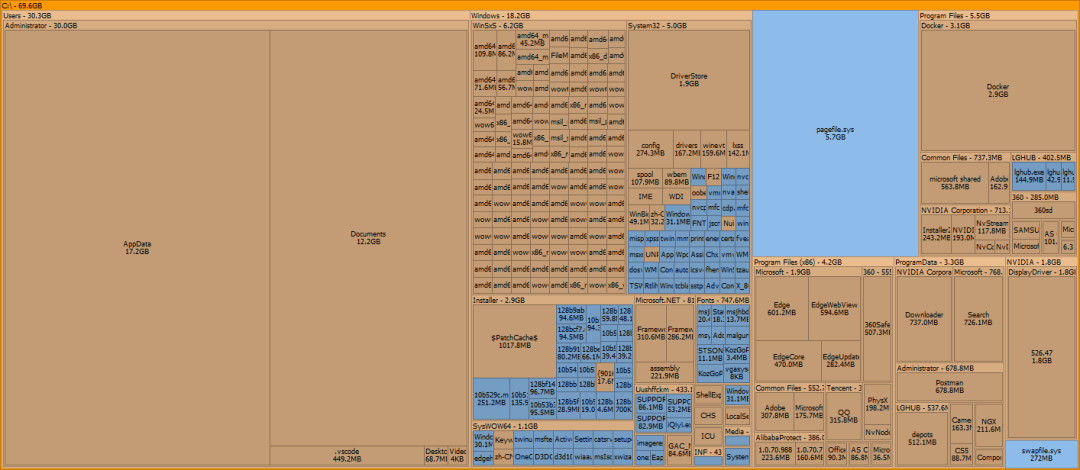Viewport: 1080px width, 470px height.
Task: Select the PhysX 198.2MB block
Action: pyautogui.click(x=877, y=403)
